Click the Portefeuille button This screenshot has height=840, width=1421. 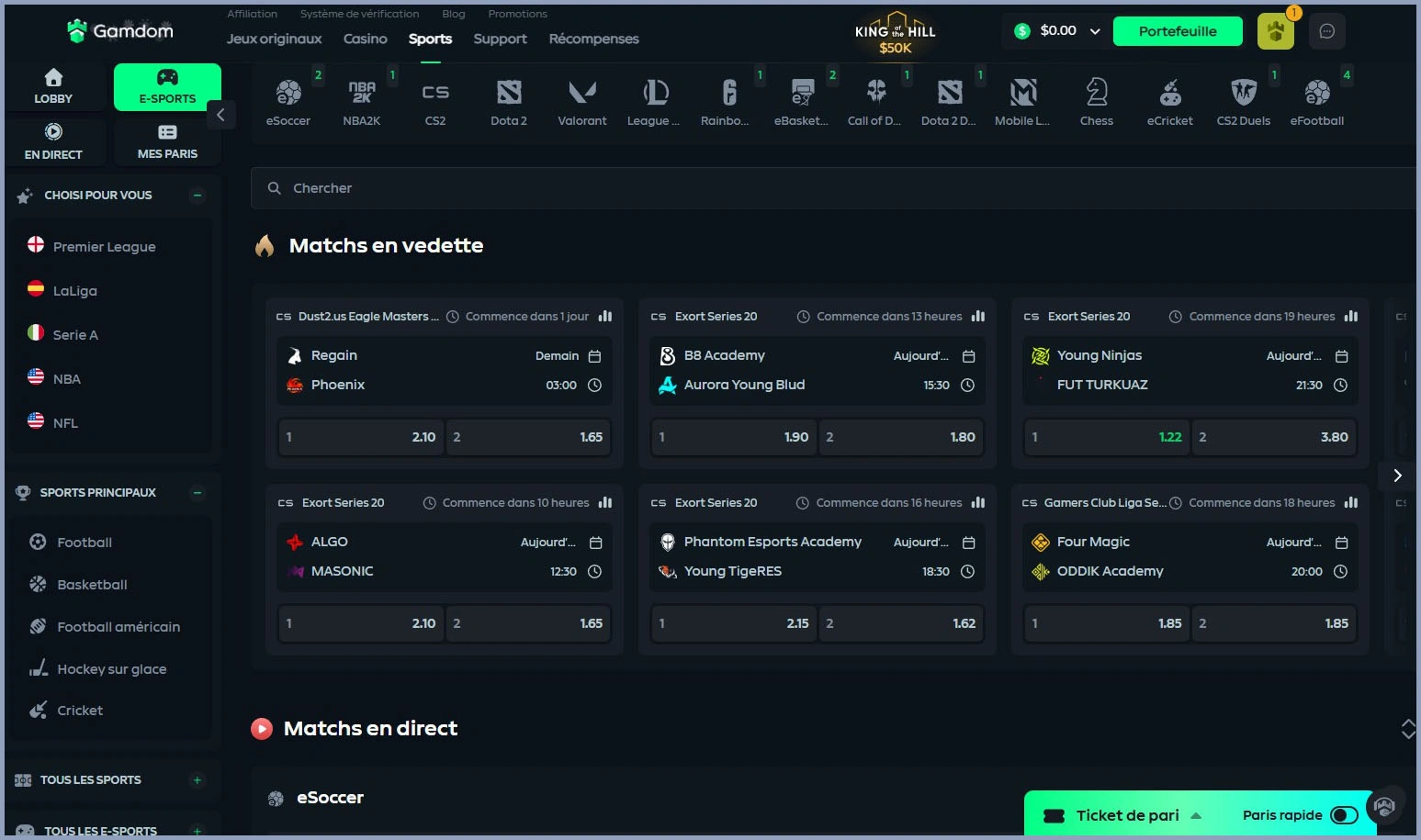click(x=1178, y=31)
